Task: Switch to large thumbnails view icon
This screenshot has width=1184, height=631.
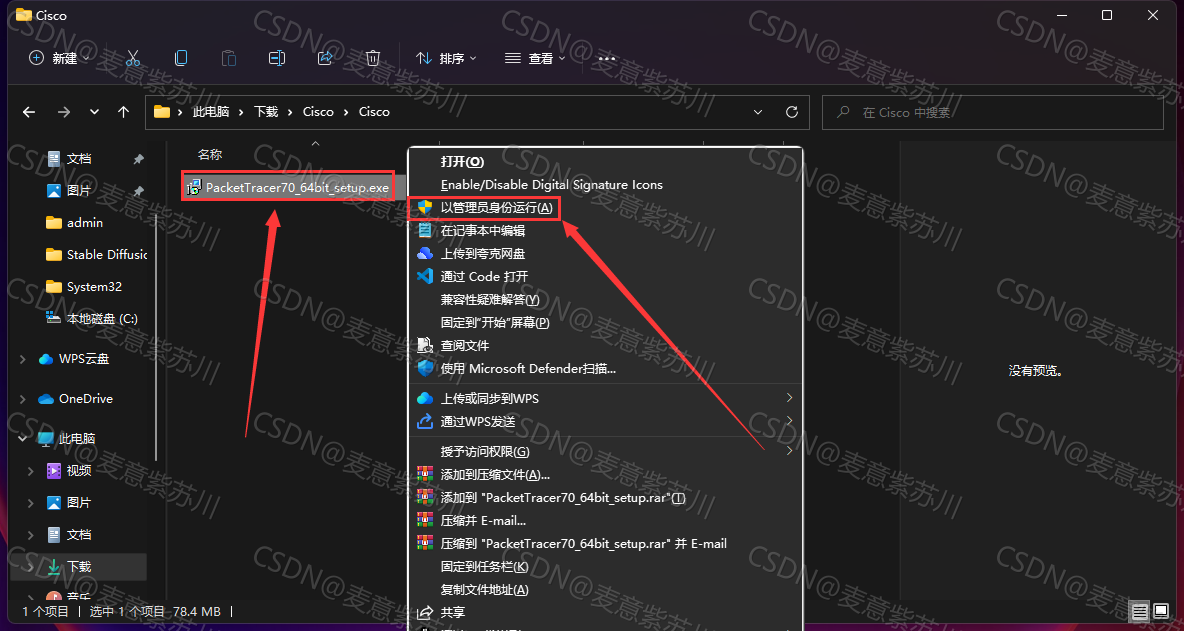Action: pyautogui.click(x=1161, y=611)
